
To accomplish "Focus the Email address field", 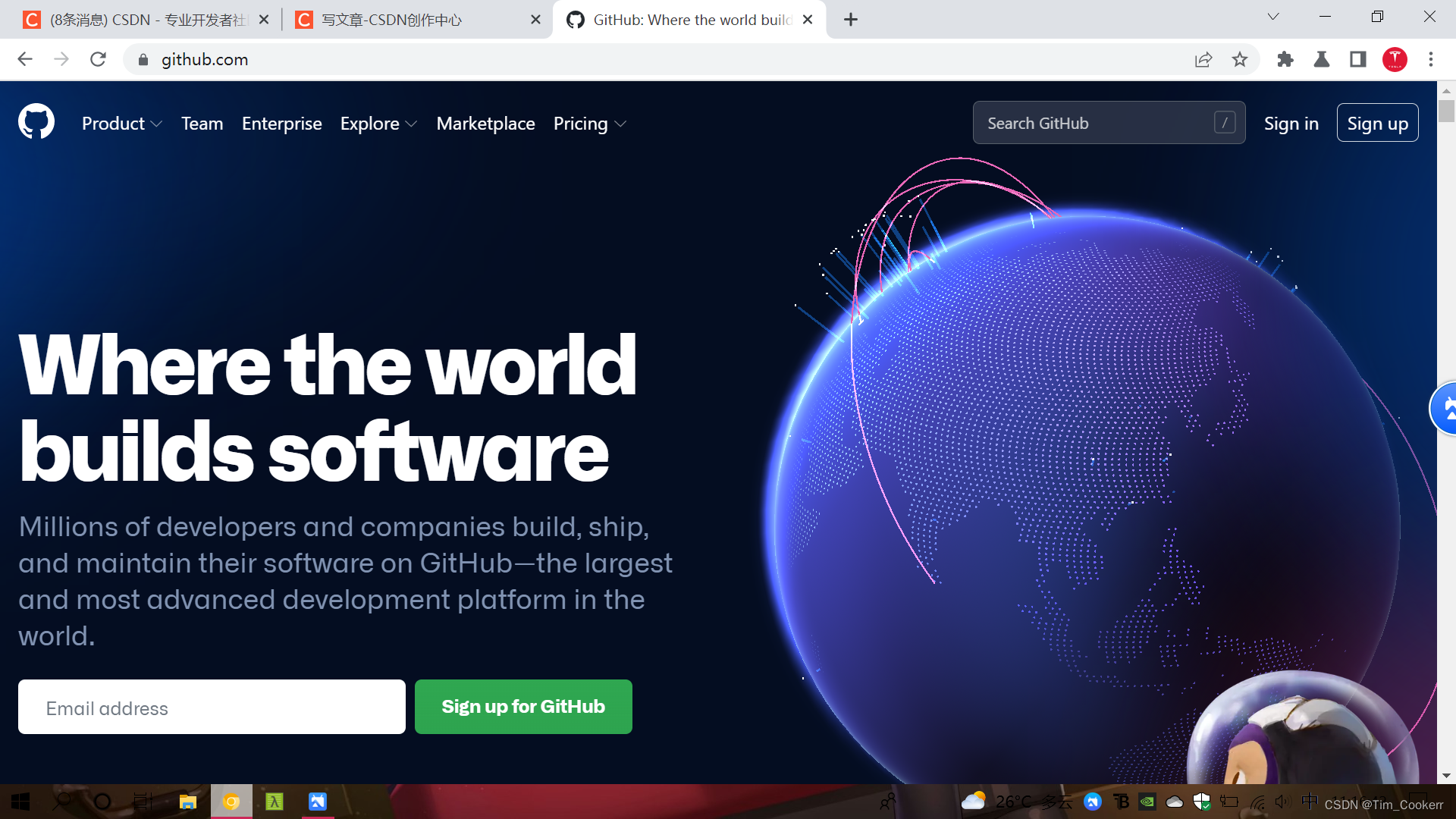I will 212,707.
